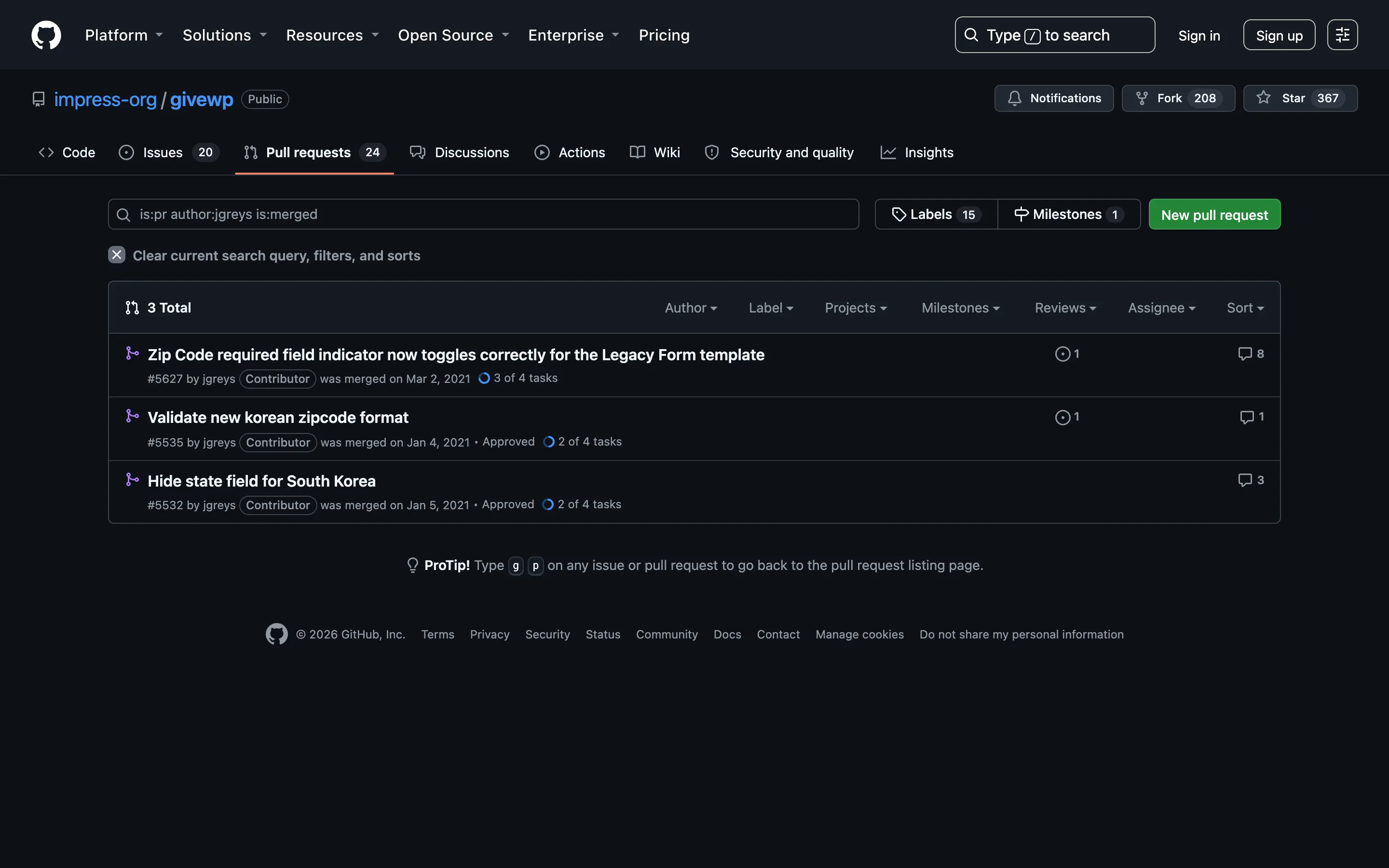
Task: Open the Assignee filter dropdown
Action: (1162, 308)
